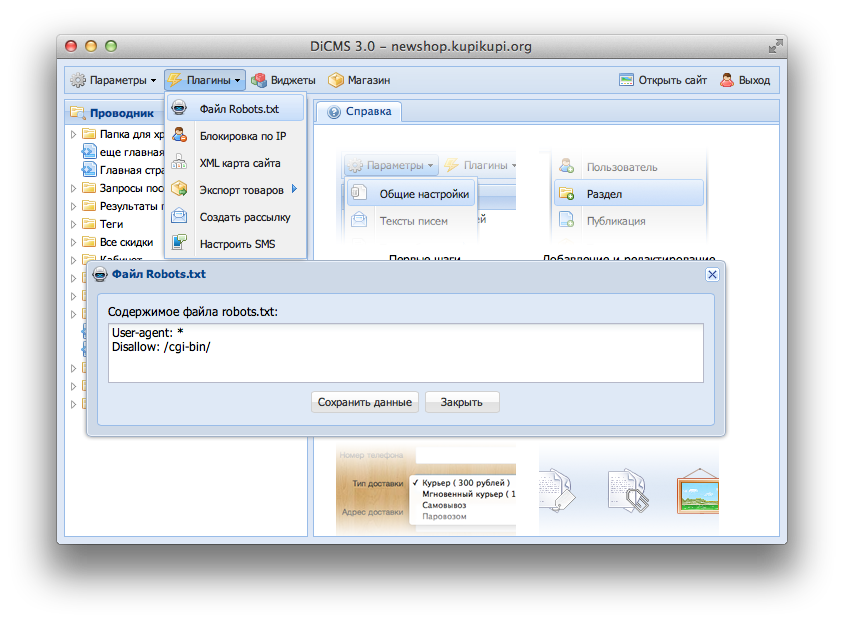Click the Выход person icon

click(x=727, y=80)
